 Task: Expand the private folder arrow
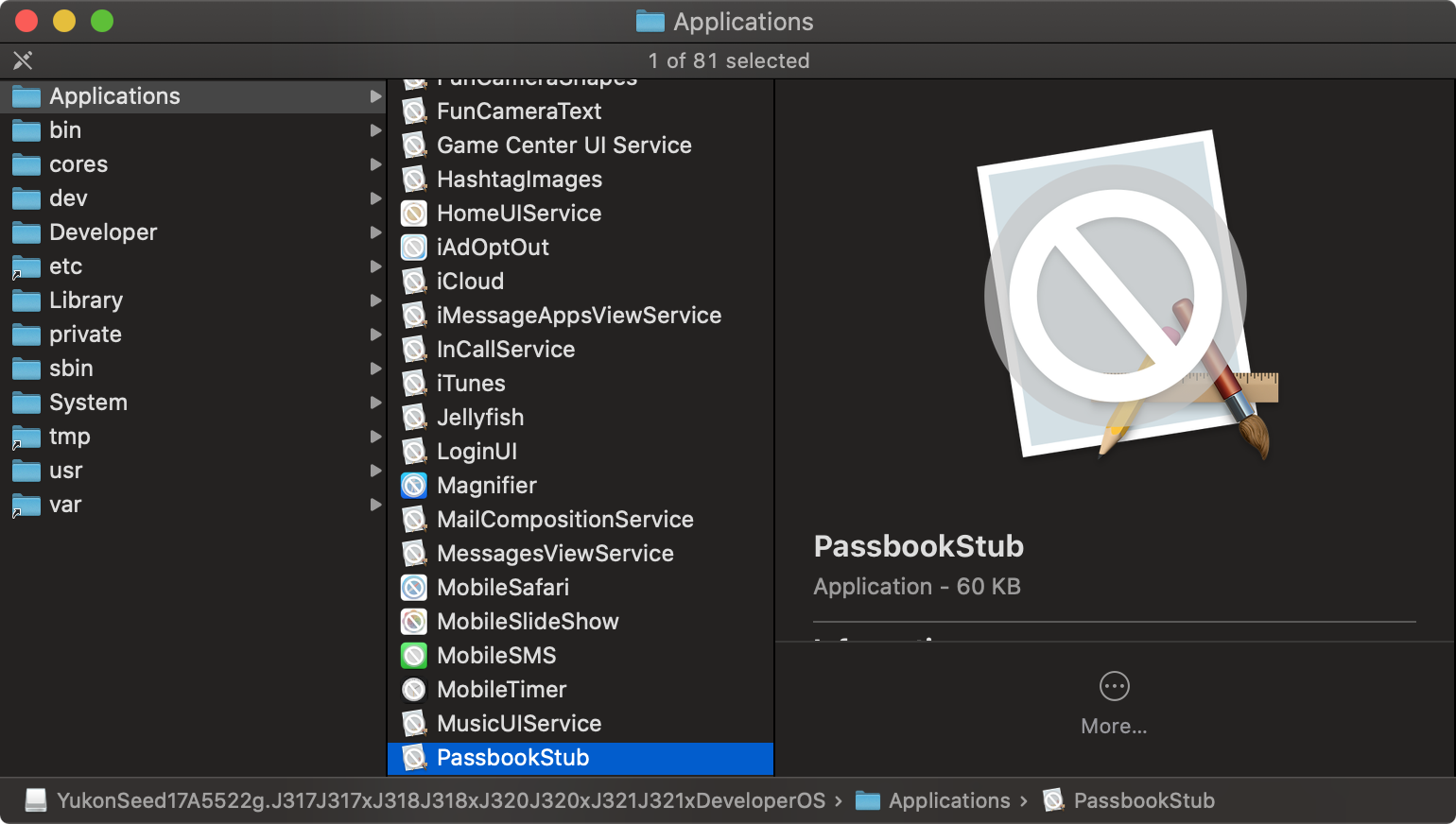pos(375,335)
